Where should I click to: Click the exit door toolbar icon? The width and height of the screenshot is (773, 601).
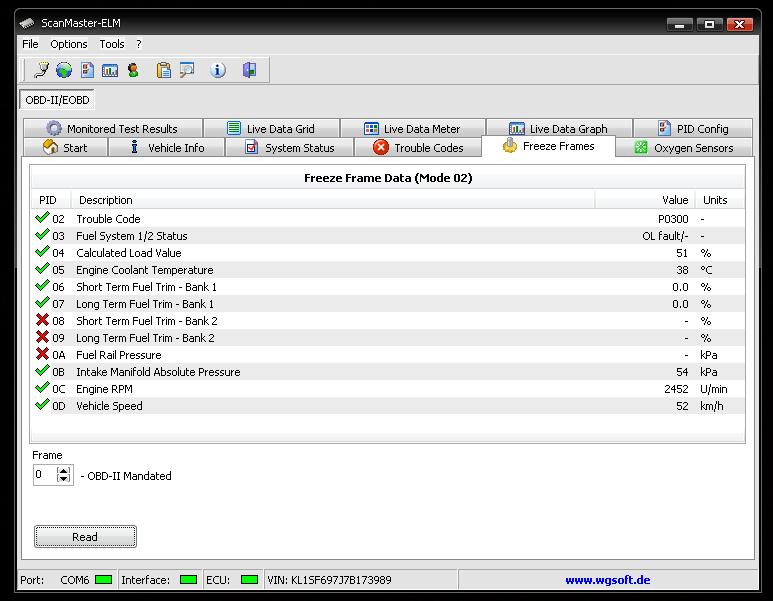click(249, 70)
